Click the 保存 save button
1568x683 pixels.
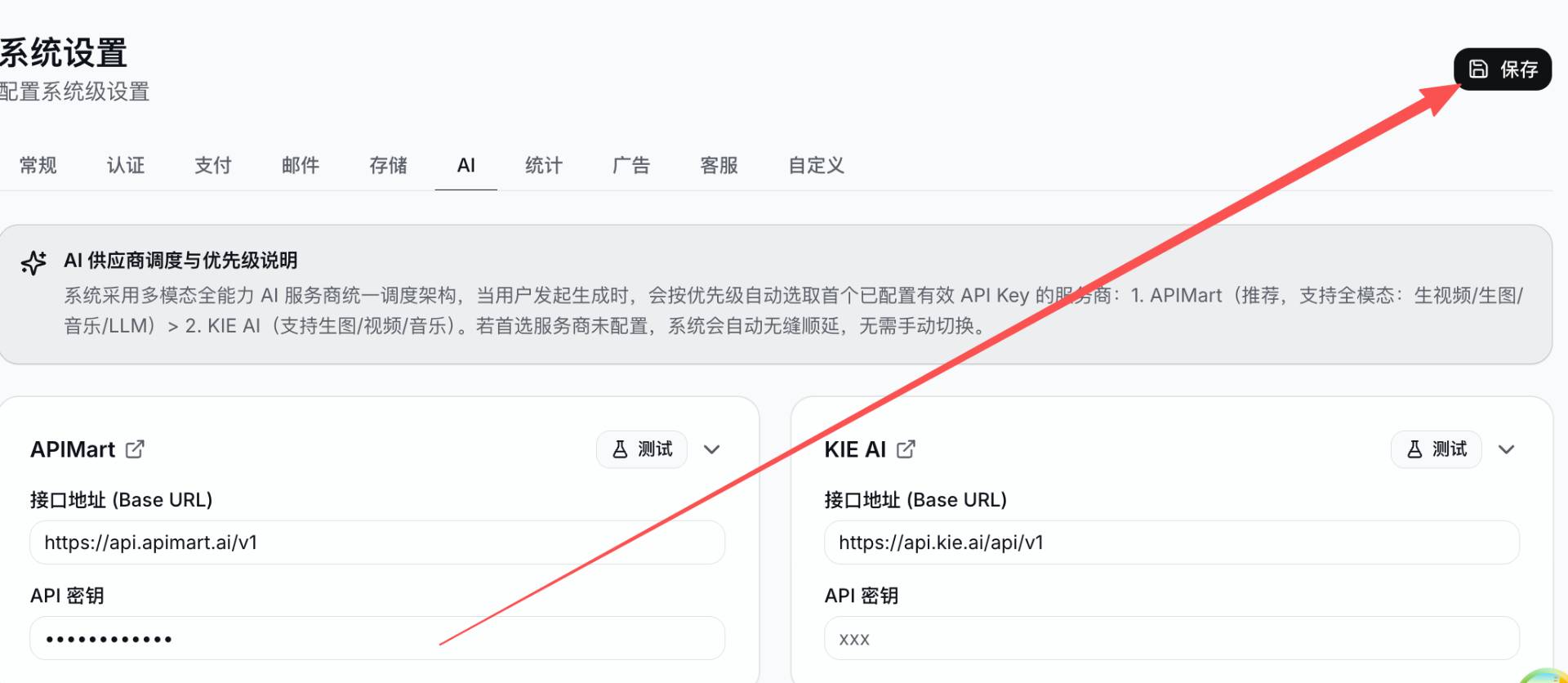pos(1502,69)
